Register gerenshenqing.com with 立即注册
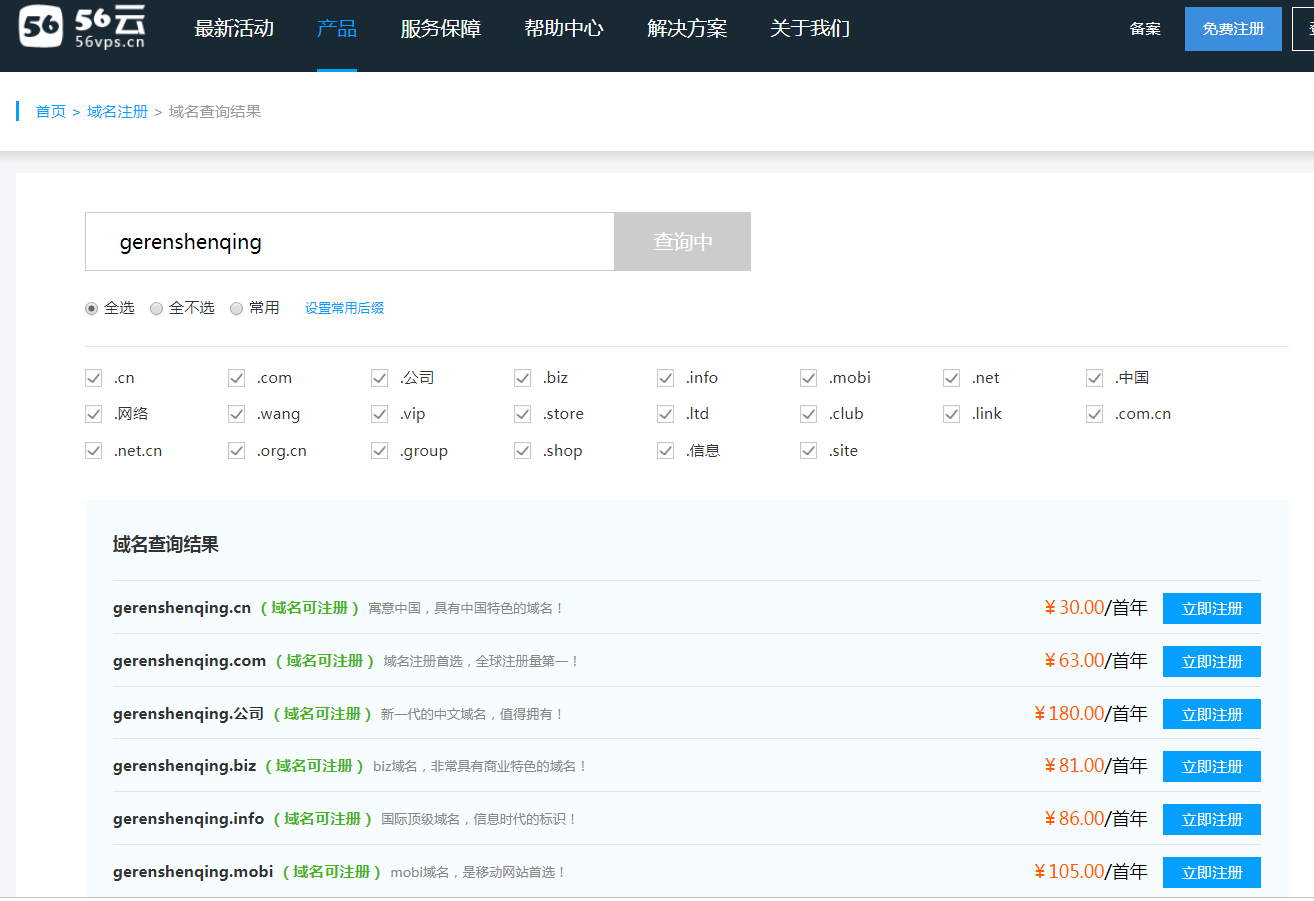This screenshot has height=901, width=1314. click(1211, 662)
